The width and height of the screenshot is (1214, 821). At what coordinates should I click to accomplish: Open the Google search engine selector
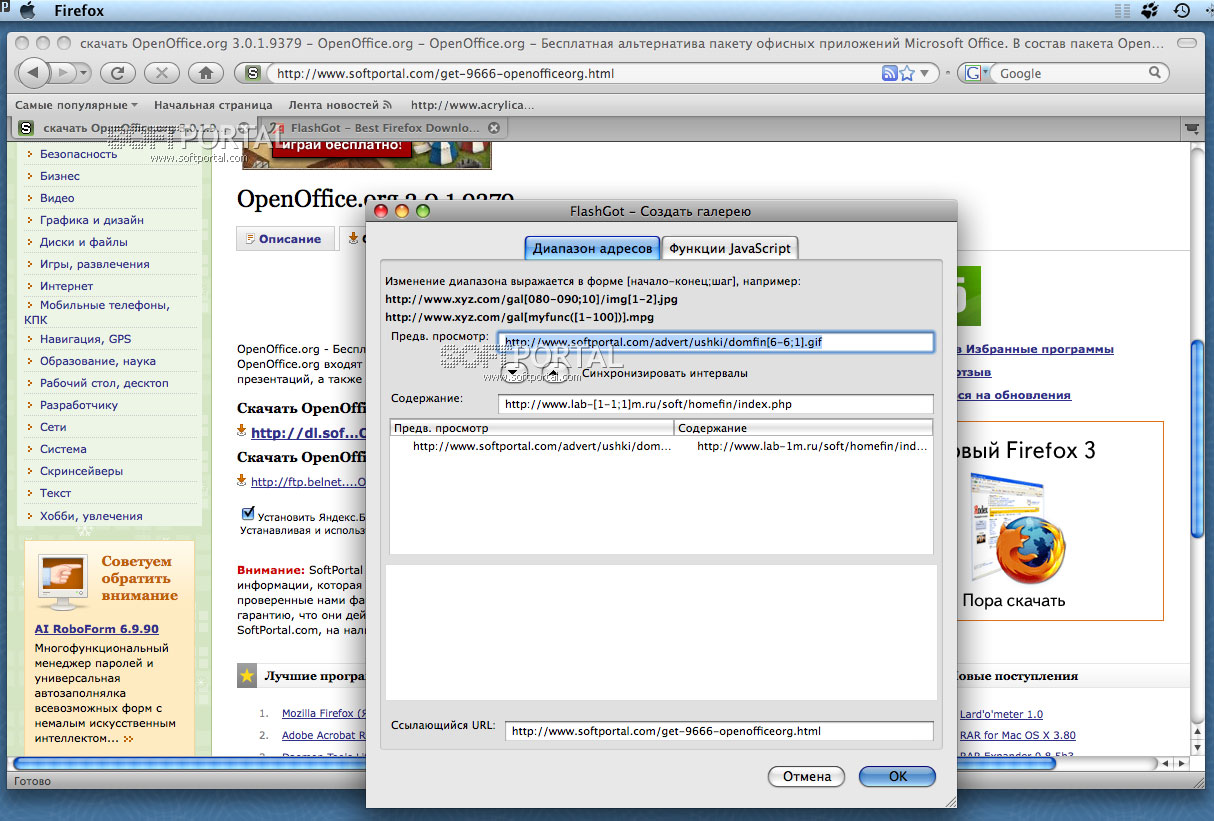(977, 73)
